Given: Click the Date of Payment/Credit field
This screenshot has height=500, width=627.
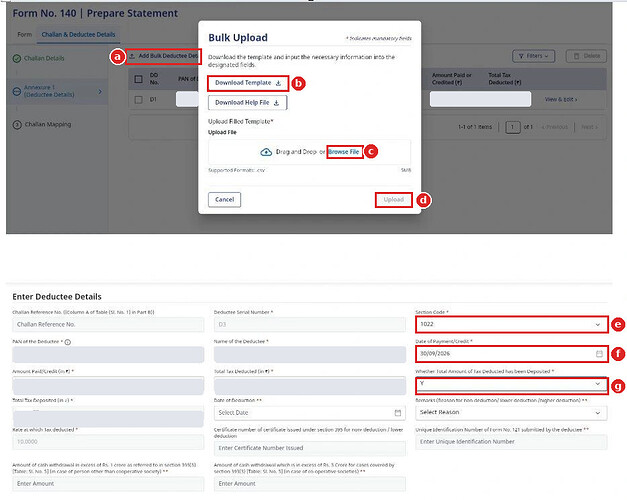Looking at the screenshot, I should (x=511, y=354).
